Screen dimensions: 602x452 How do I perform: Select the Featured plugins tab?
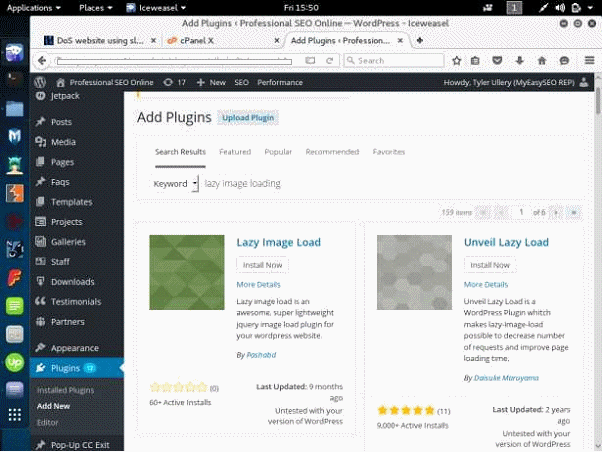(235, 152)
